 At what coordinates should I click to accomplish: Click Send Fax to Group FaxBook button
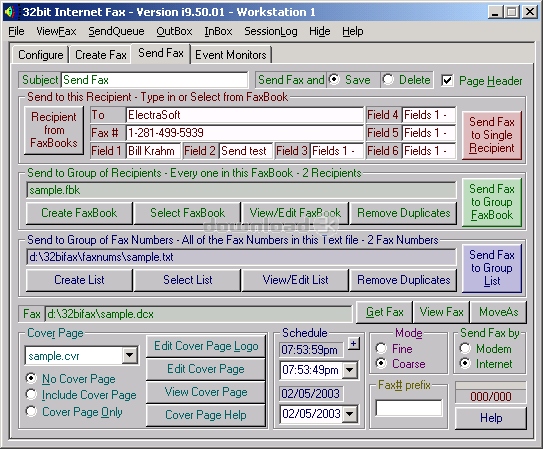pyautogui.click(x=492, y=202)
